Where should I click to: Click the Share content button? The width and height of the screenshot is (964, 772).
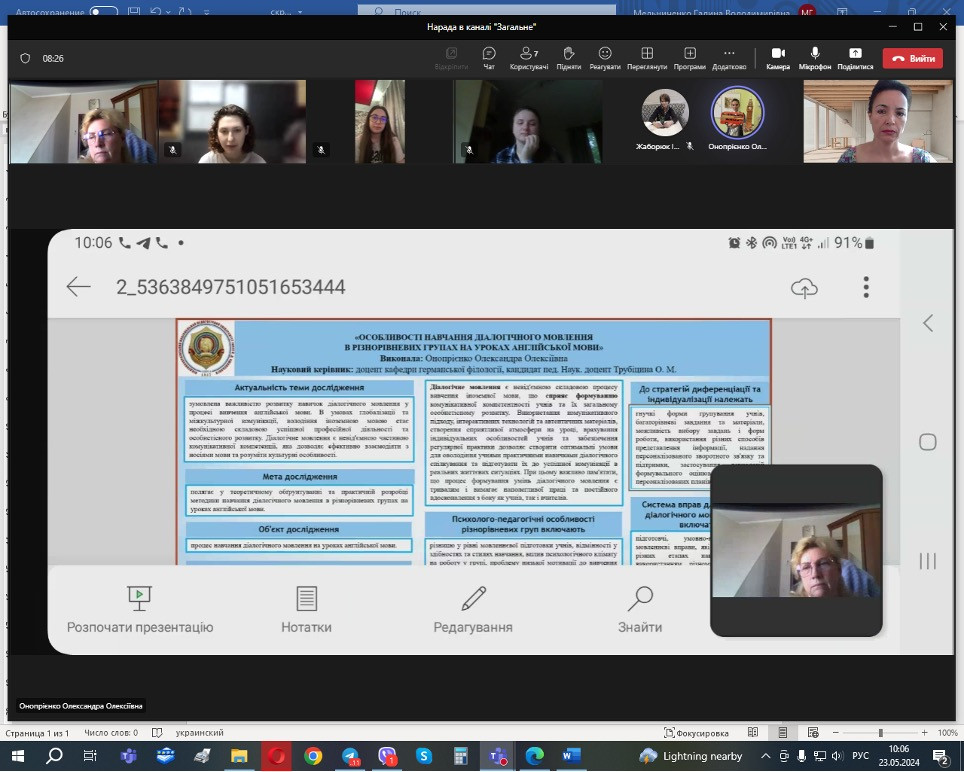[x=855, y=57]
